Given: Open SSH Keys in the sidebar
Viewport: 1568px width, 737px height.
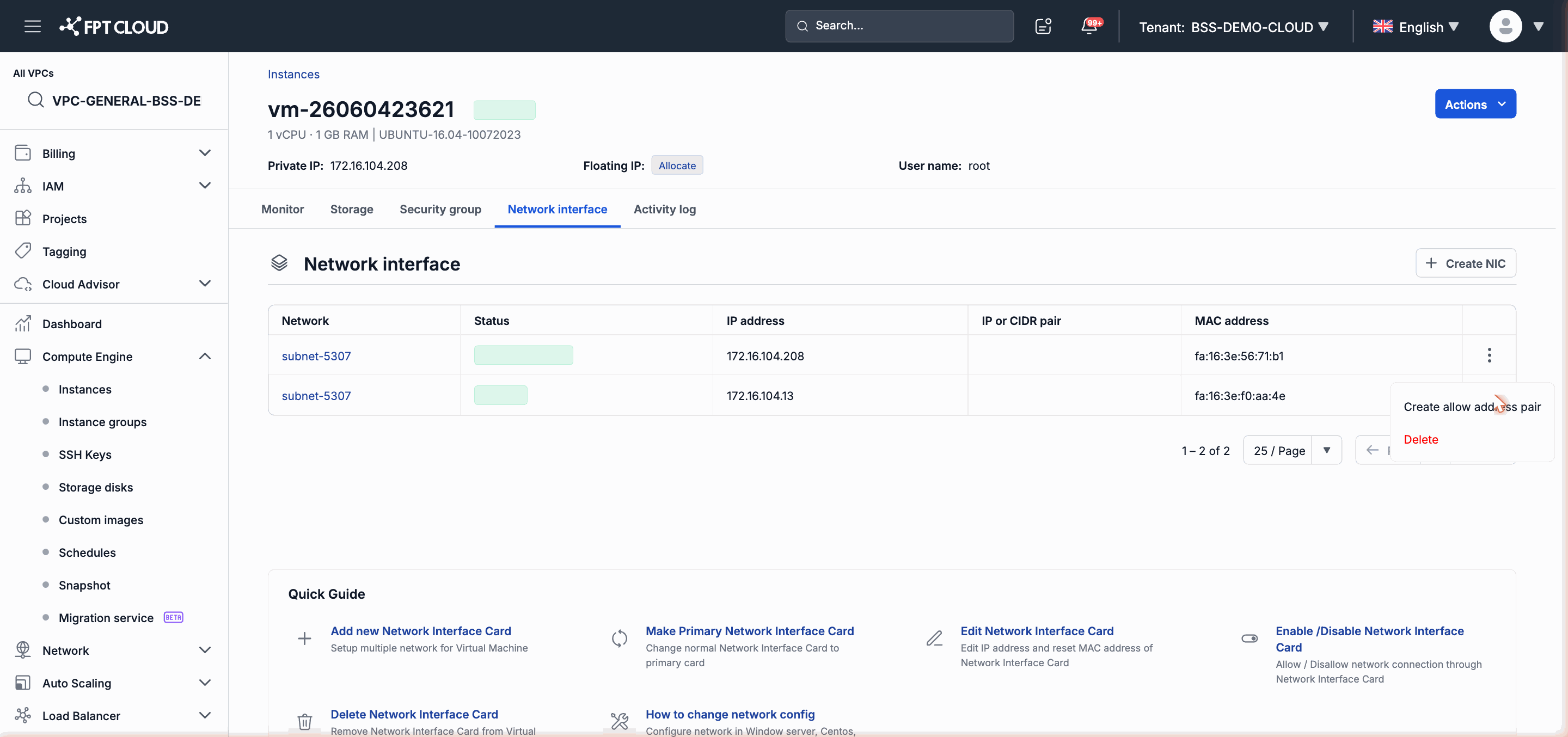Looking at the screenshot, I should pos(84,454).
